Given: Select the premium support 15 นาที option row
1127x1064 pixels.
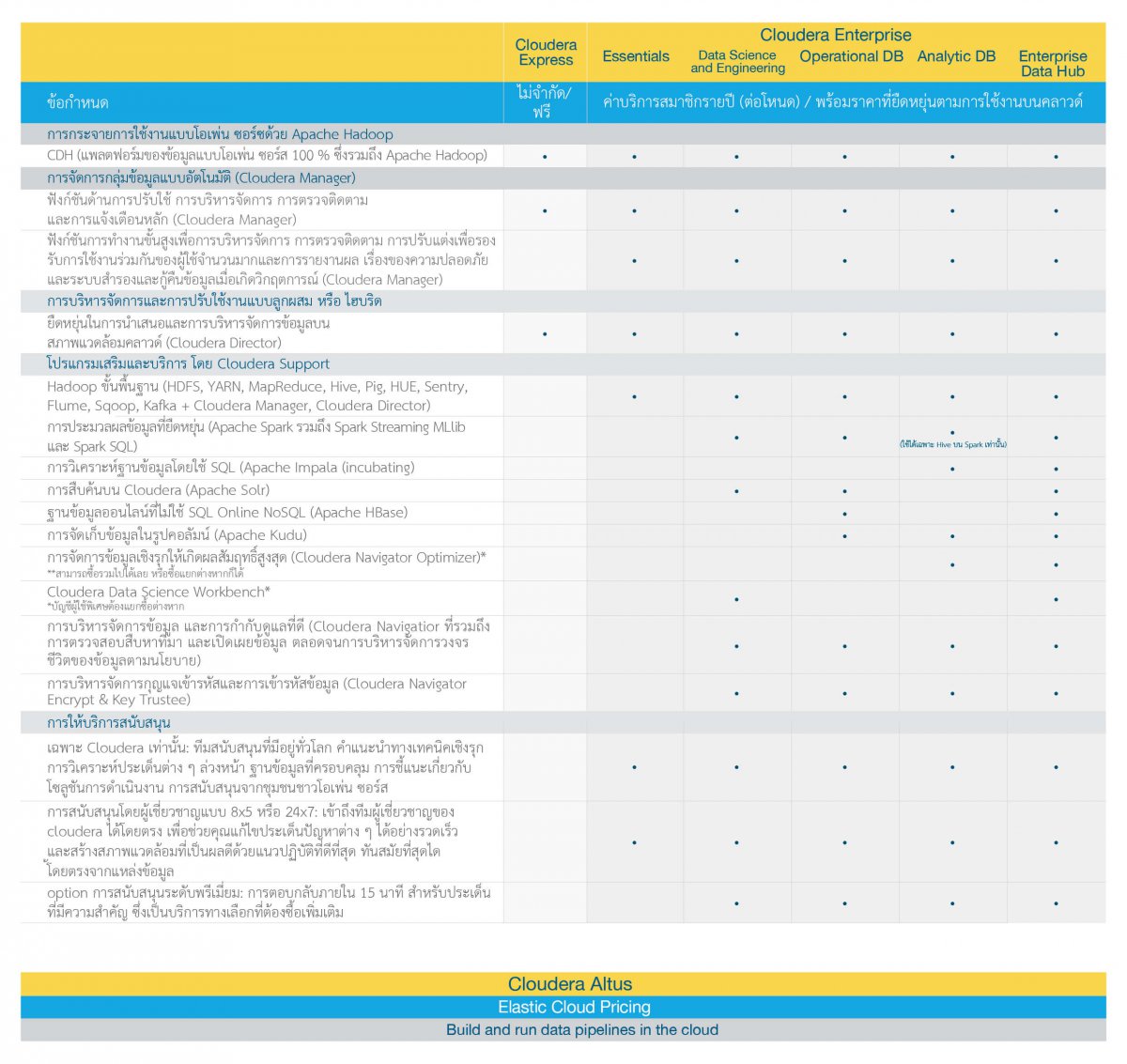Looking at the screenshot, I should click(269, 902).
